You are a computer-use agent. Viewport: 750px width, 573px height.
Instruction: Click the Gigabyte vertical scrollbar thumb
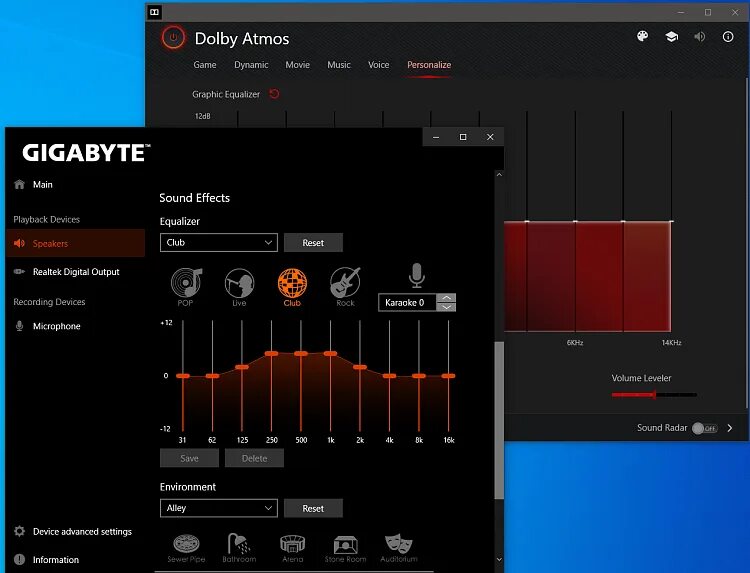coord(499,420)
